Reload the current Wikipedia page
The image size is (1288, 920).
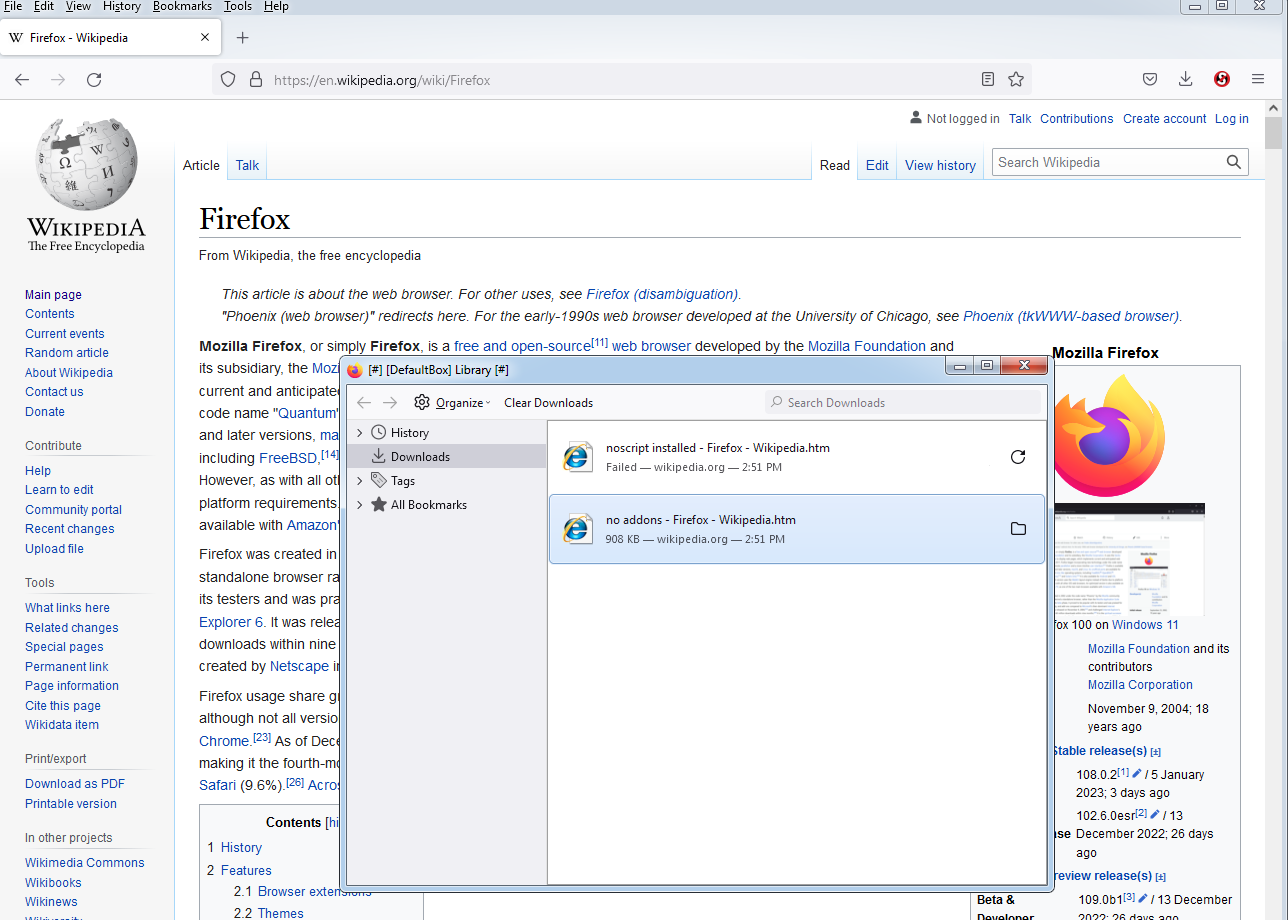93,79
